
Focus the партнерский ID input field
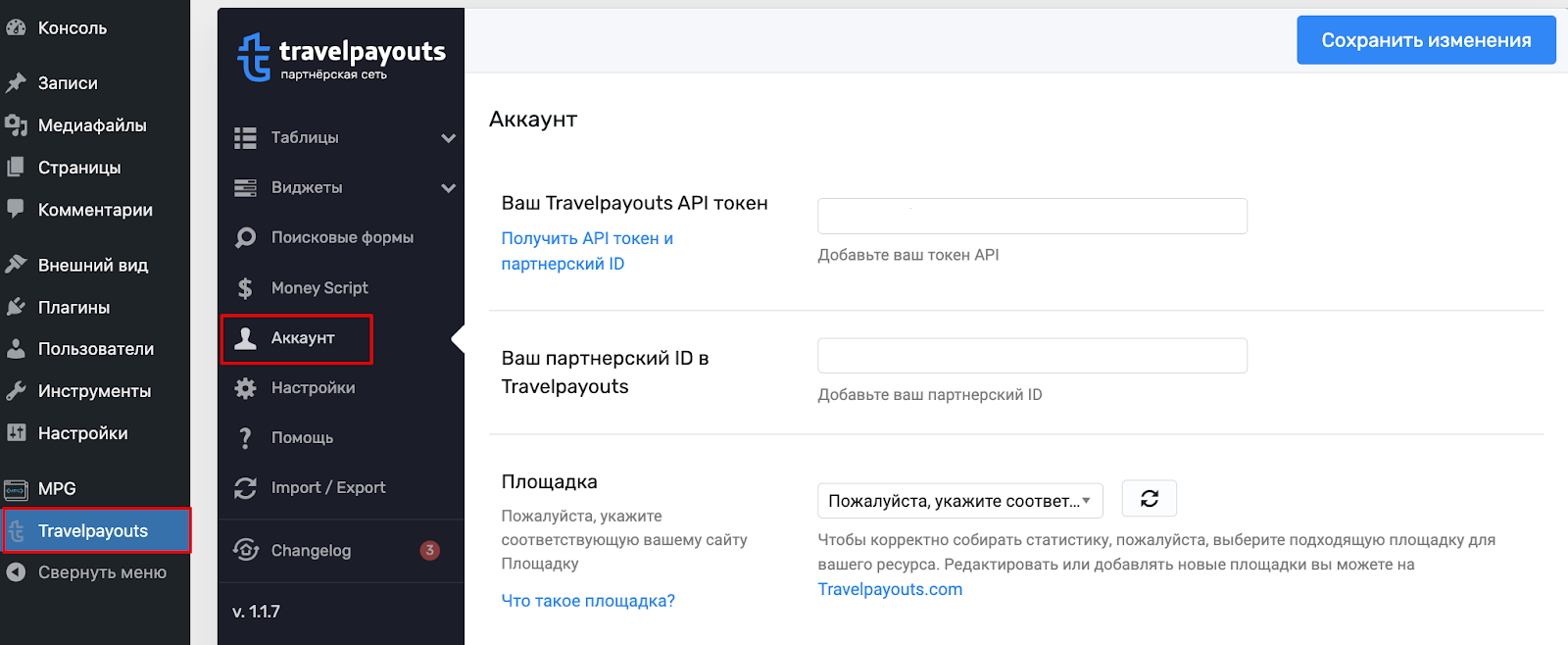coord(1032,356)
